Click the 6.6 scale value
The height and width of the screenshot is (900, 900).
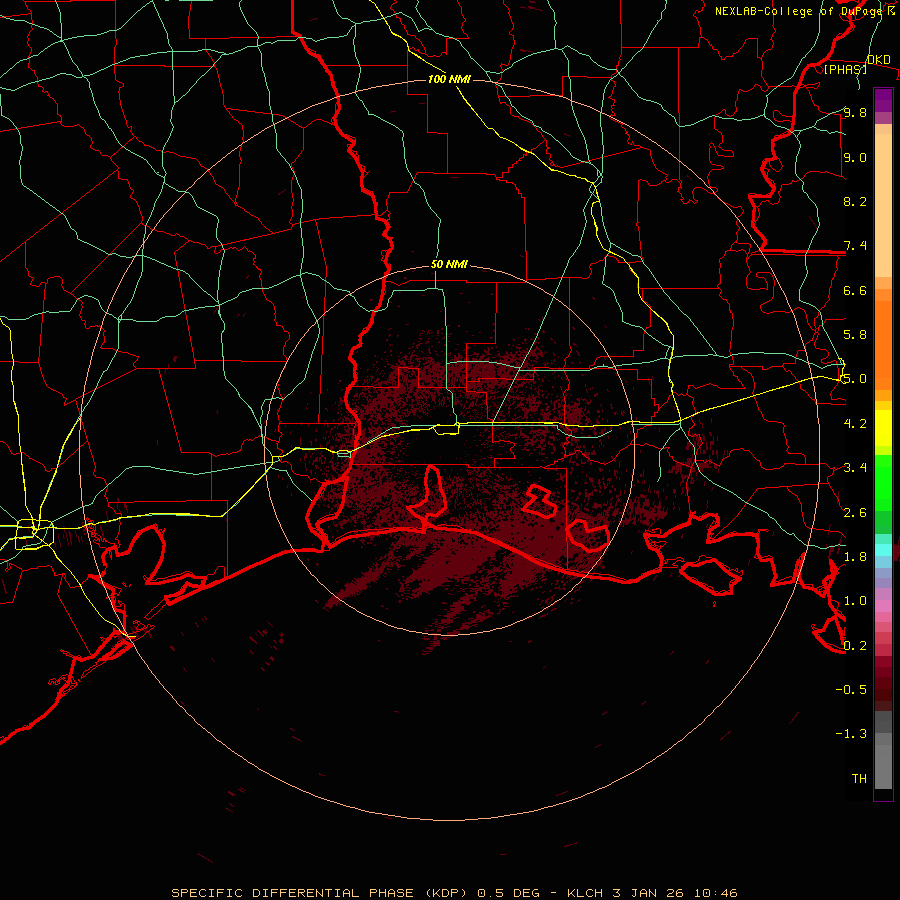855,290
